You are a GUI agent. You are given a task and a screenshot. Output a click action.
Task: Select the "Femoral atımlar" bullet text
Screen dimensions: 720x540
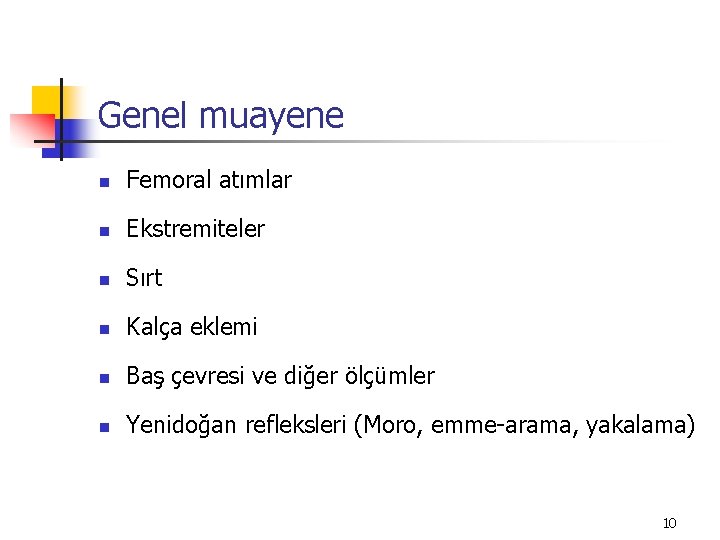coord(208,180)
